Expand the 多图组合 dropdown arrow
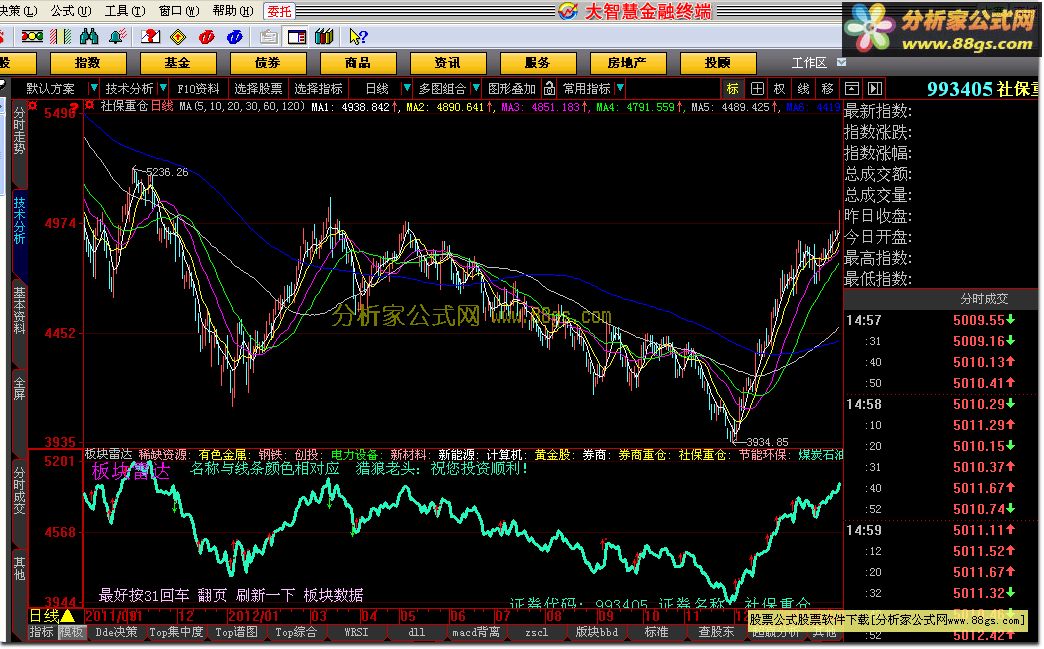The height and width of the screenshot is (649, 1044). pos(475,89)
